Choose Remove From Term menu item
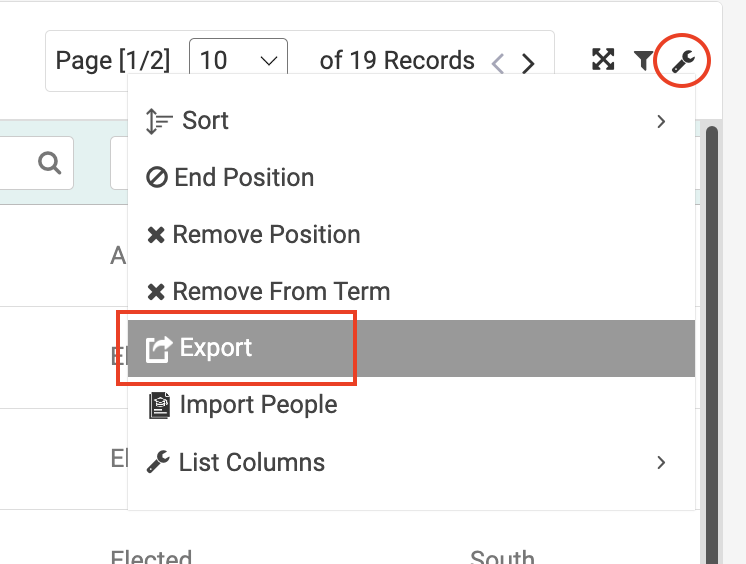This screenshot has height=564, width=746. 412,292
